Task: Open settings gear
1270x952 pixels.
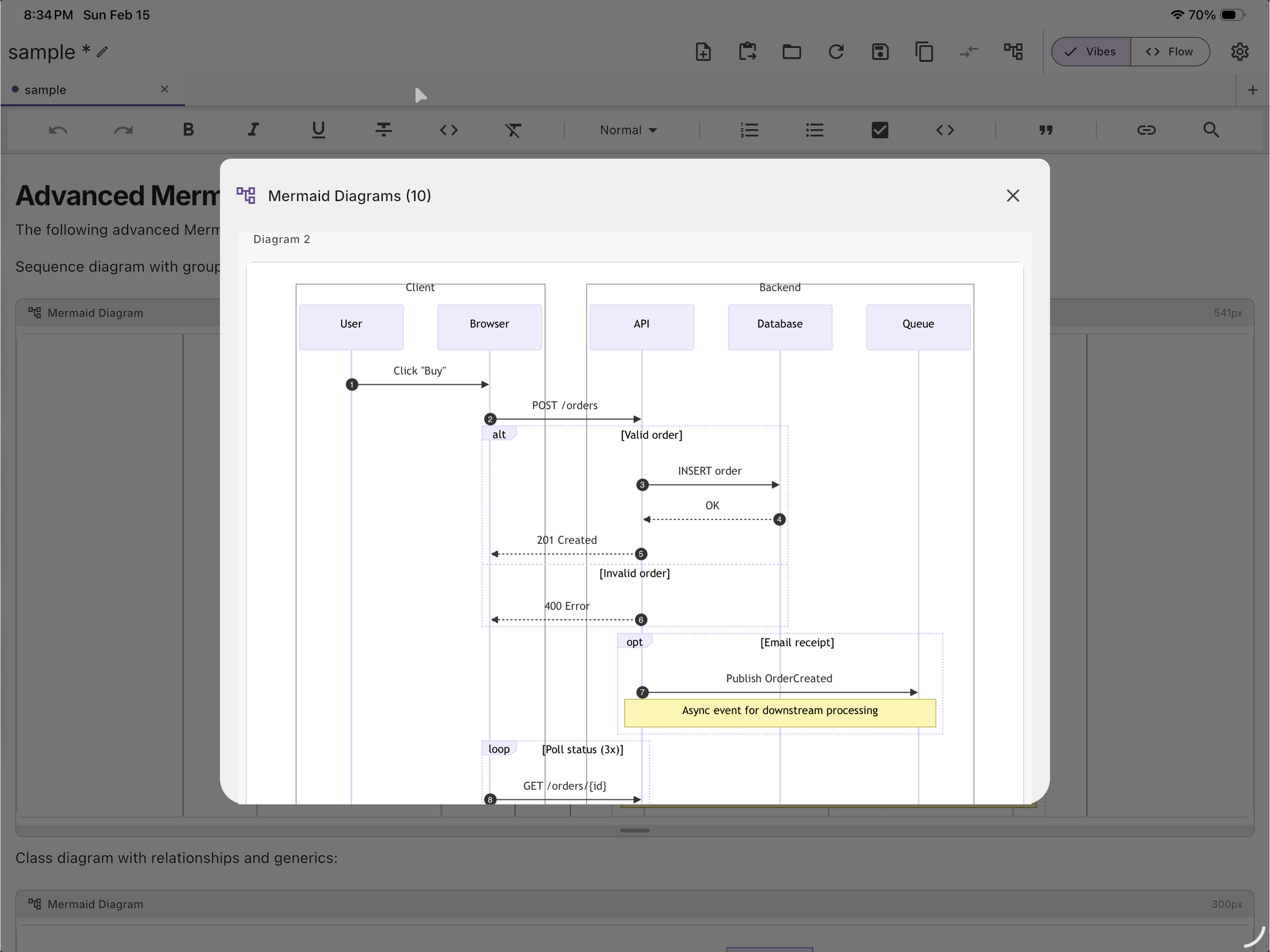Action: click(1240, 52)
